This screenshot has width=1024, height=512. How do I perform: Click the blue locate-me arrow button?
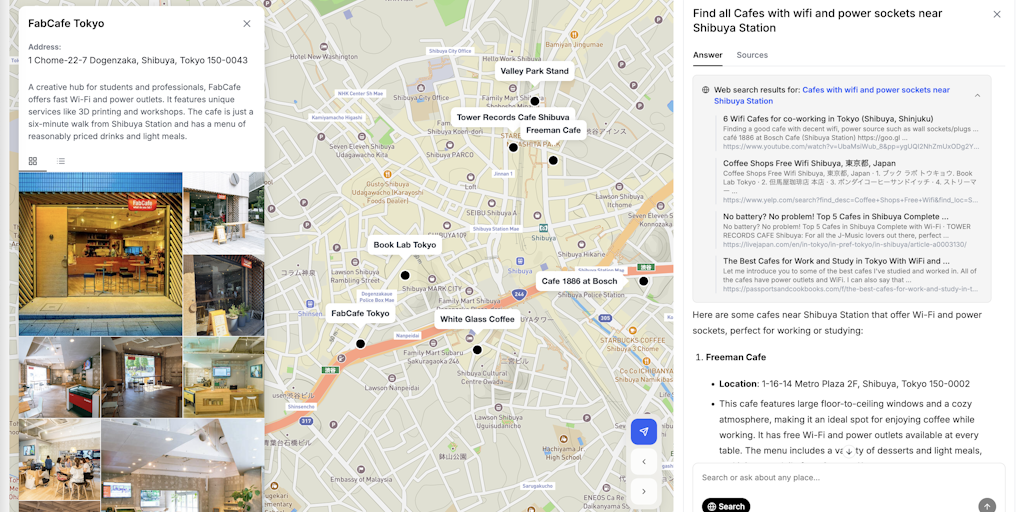click(x=643, y=432)
